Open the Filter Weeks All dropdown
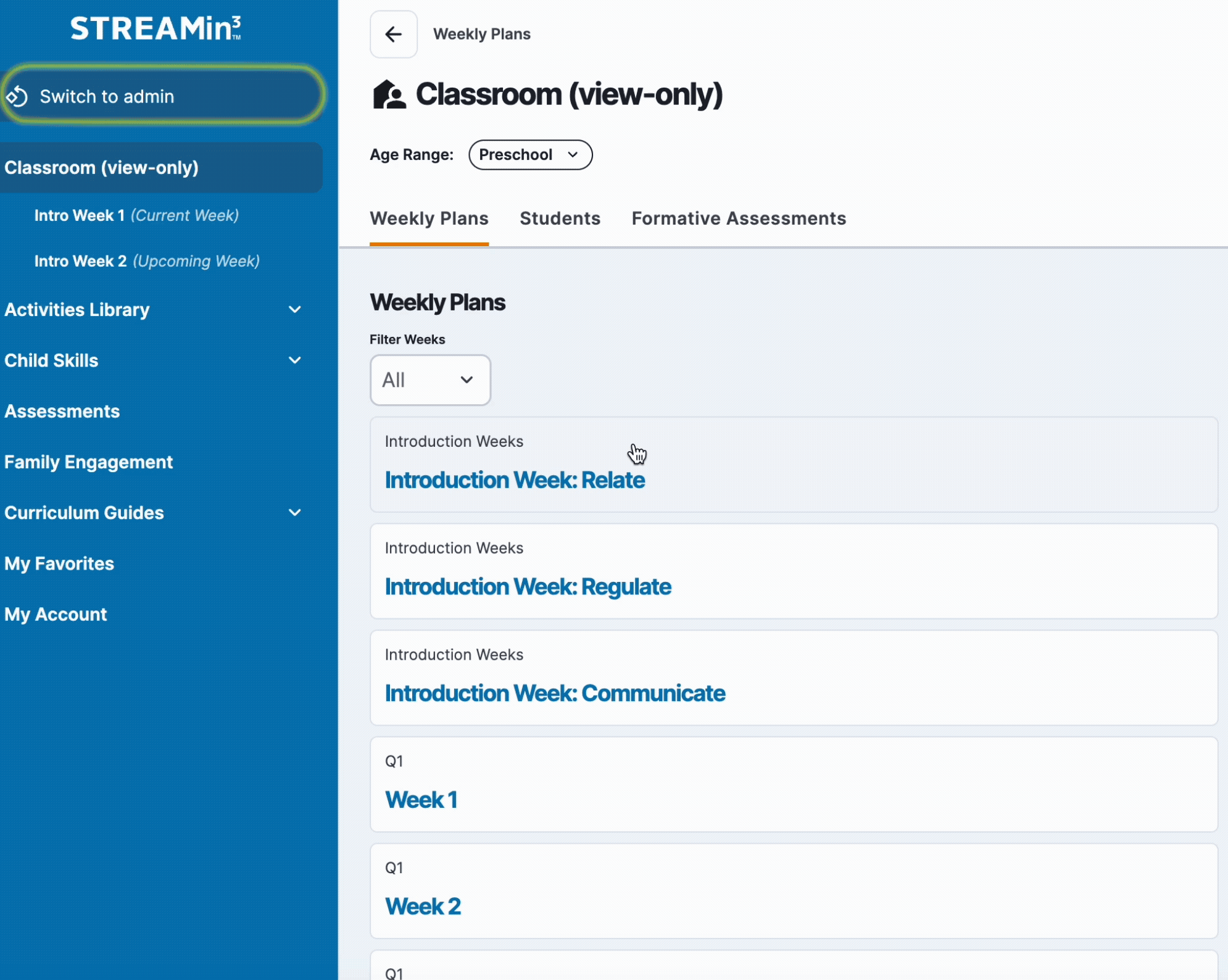 tap(430, 380)
